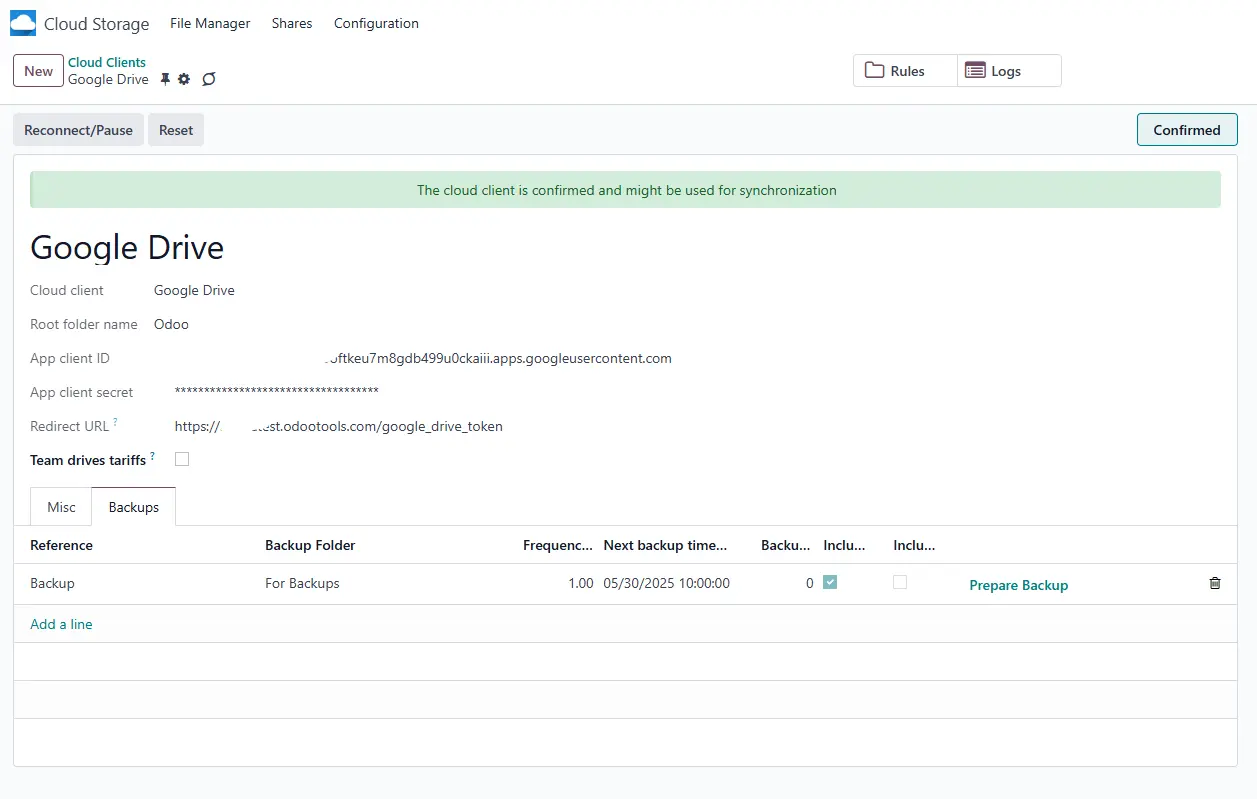
Task: Toggle the unchecked Include checkbox in Backup row
Action: (x=900, y=582)
